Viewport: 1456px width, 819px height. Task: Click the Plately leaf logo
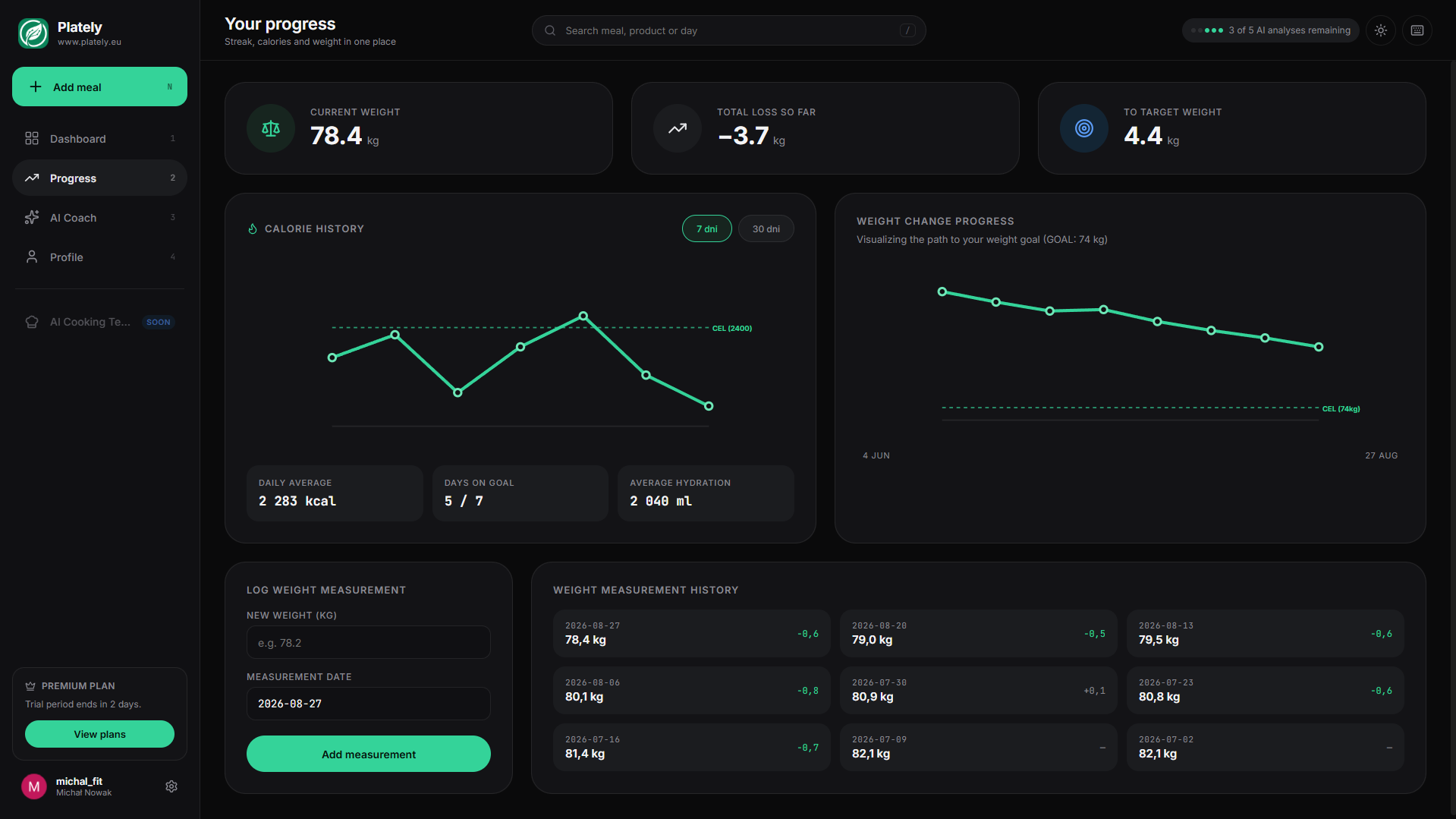point(33,33)
